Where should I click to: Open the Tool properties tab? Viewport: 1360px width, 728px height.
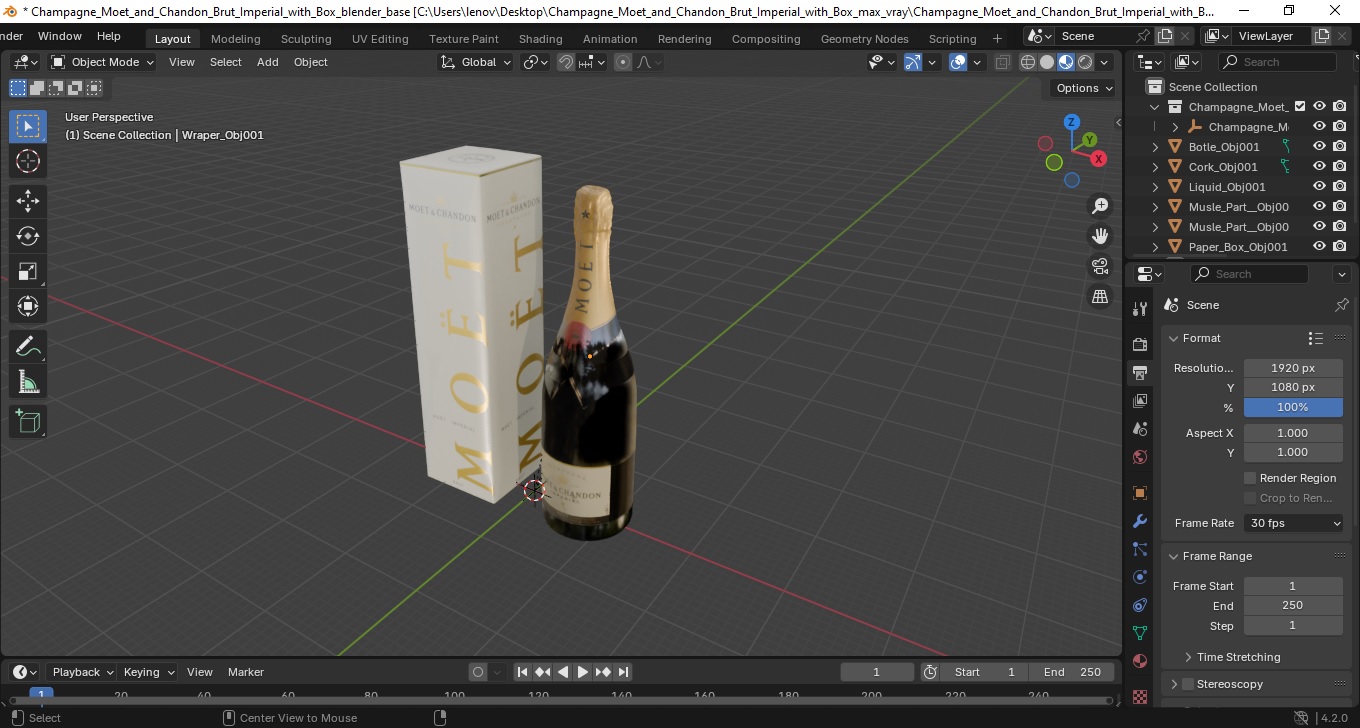pyautogui.click(x=1140, y=309)
